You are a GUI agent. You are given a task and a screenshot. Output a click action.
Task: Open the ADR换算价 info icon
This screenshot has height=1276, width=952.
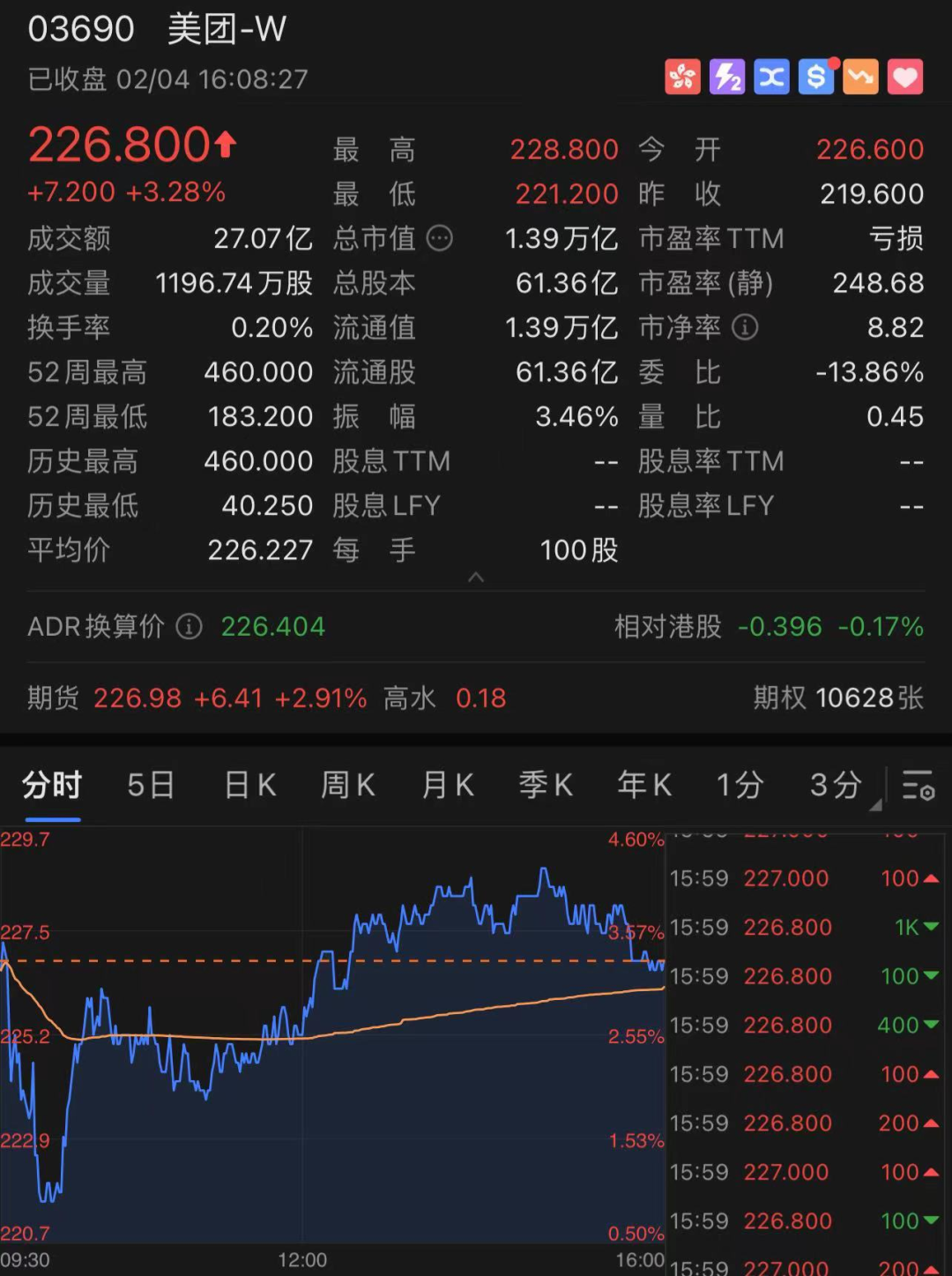pyautogui.click(x=189, y=626)
